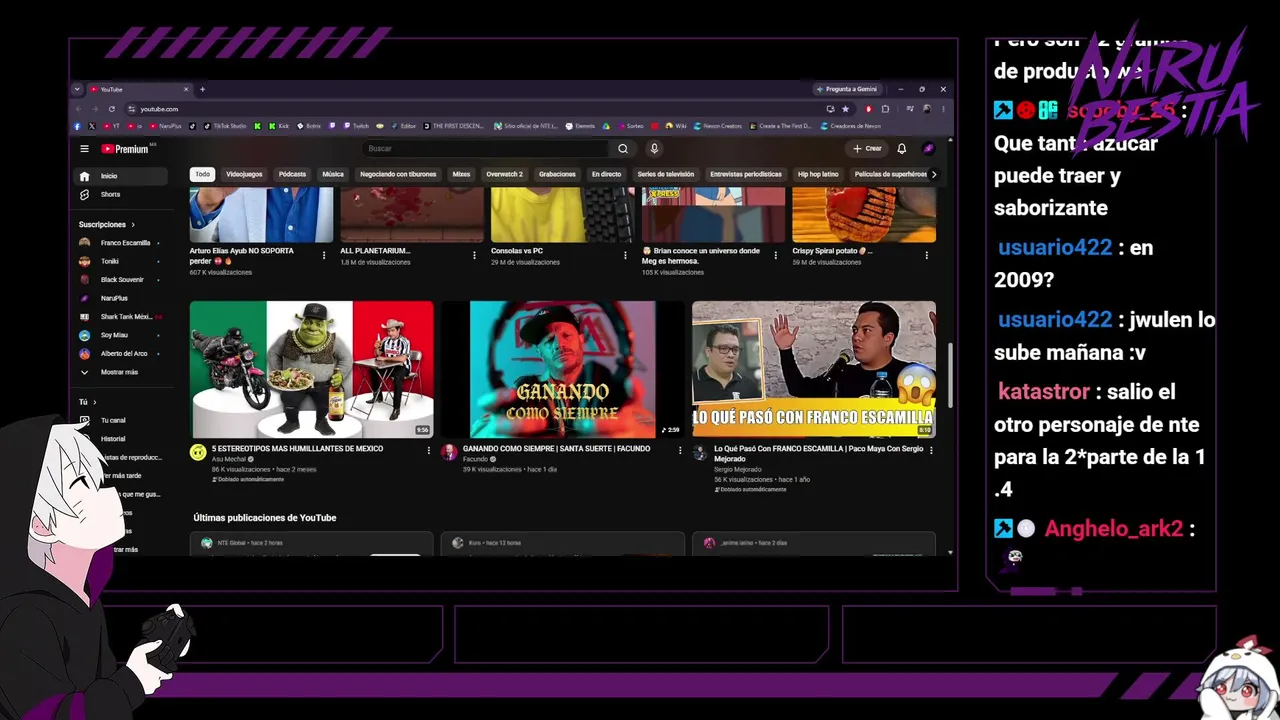Reload the page in the browser
Screen dimensions: 1280x720
pos(111,109)
